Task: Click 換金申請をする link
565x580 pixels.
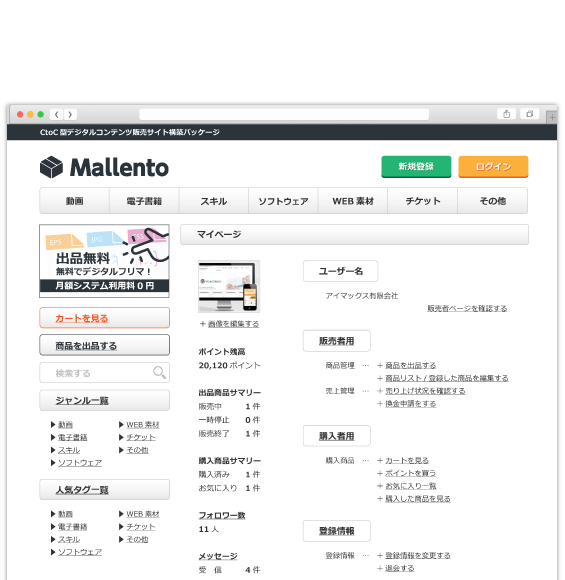Action: click(x=411, y=404)
